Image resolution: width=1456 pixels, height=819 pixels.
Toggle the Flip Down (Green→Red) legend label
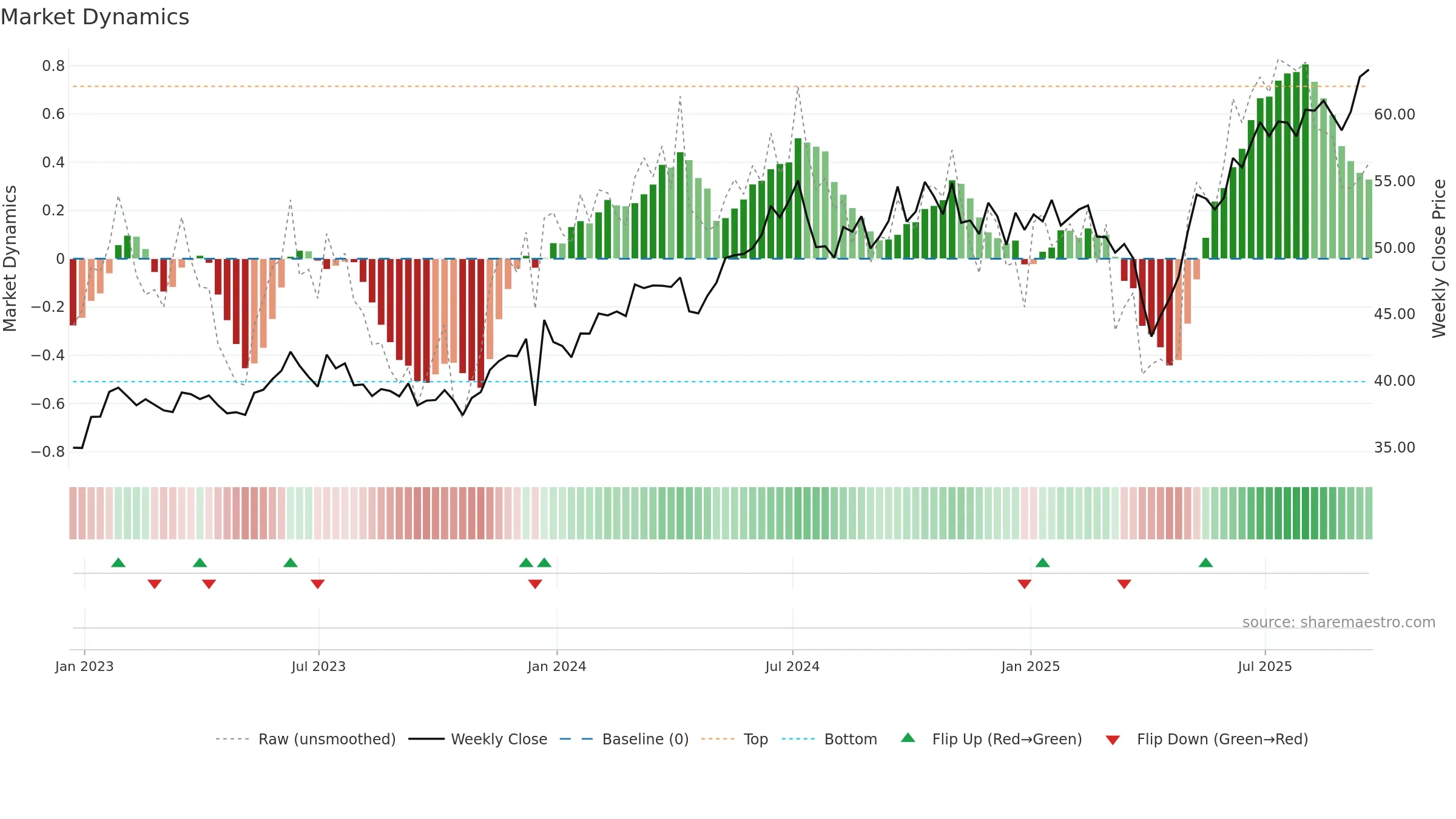(x=1222, y=739)
